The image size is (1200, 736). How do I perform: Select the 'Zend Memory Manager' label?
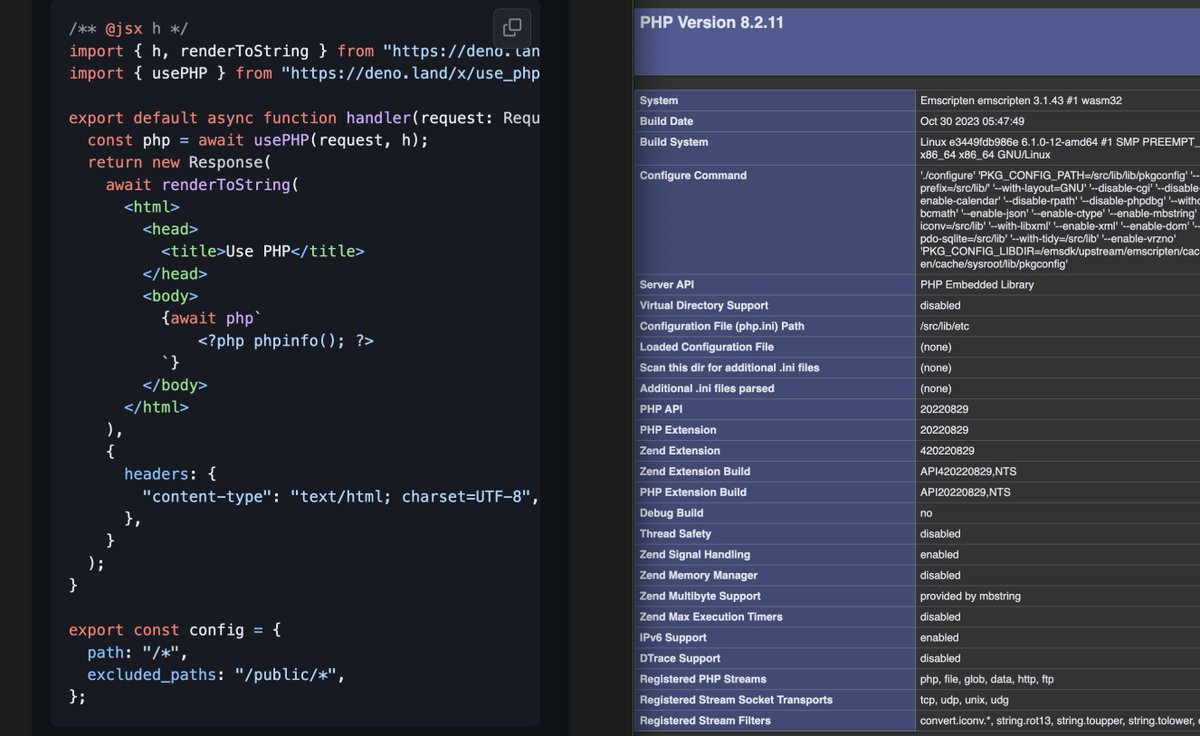[699, 575]
